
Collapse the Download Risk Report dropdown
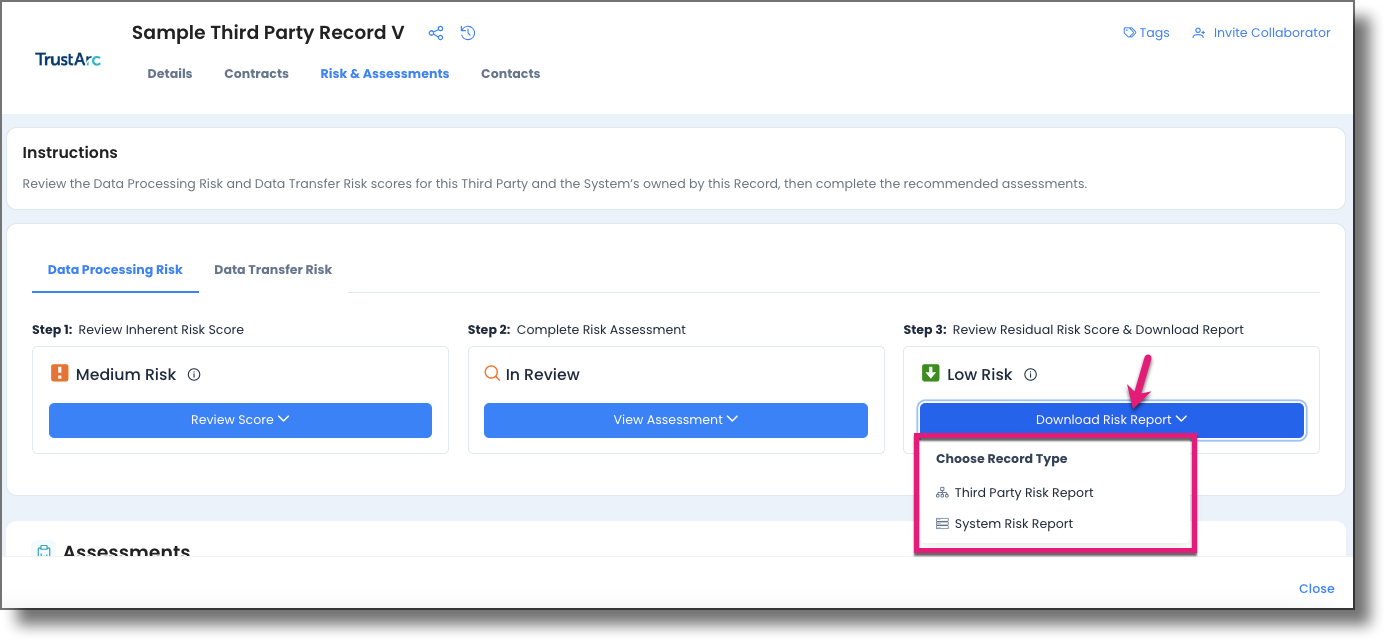click(1112, 420)
